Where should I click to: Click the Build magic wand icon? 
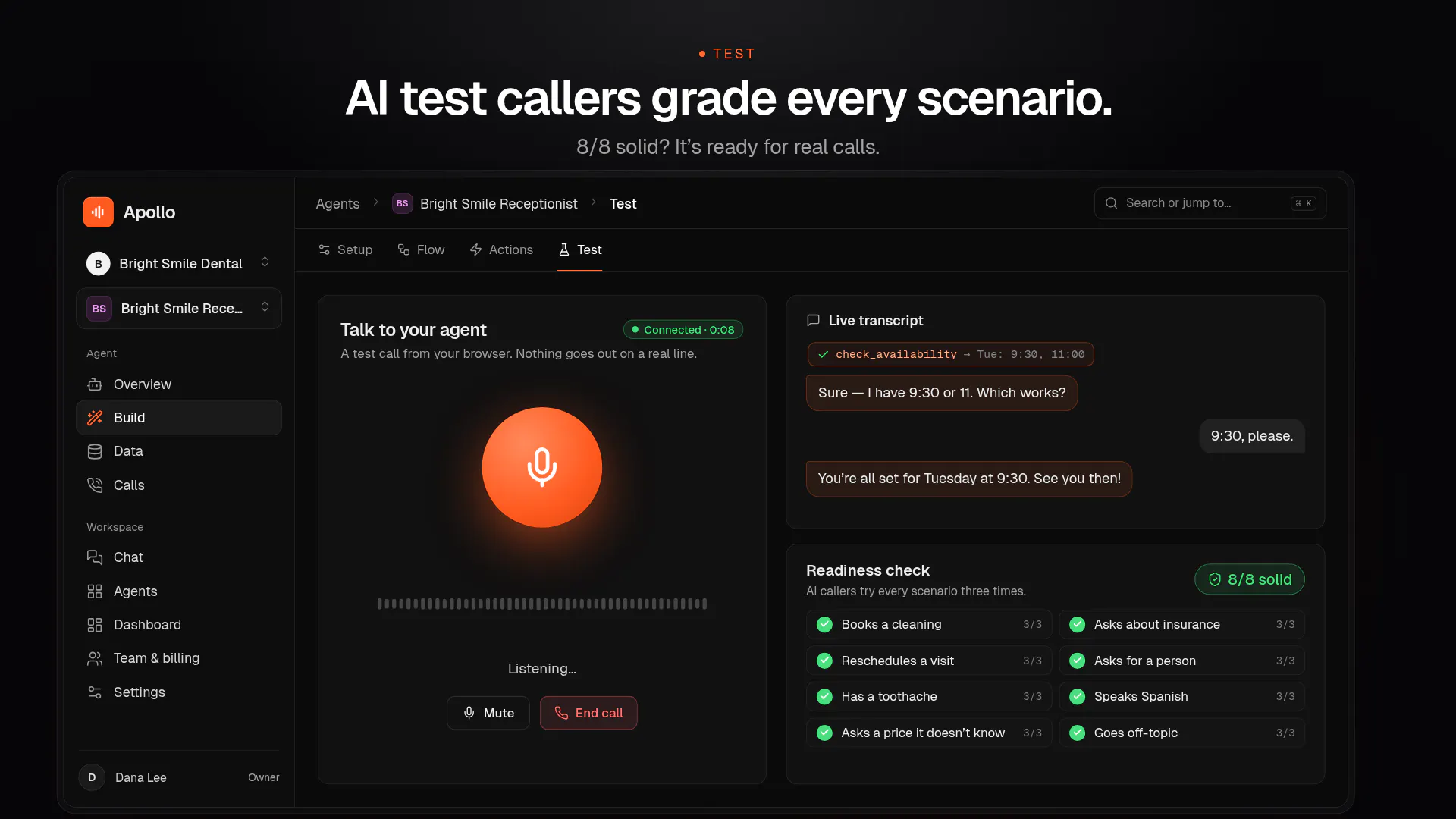[95, 418]
